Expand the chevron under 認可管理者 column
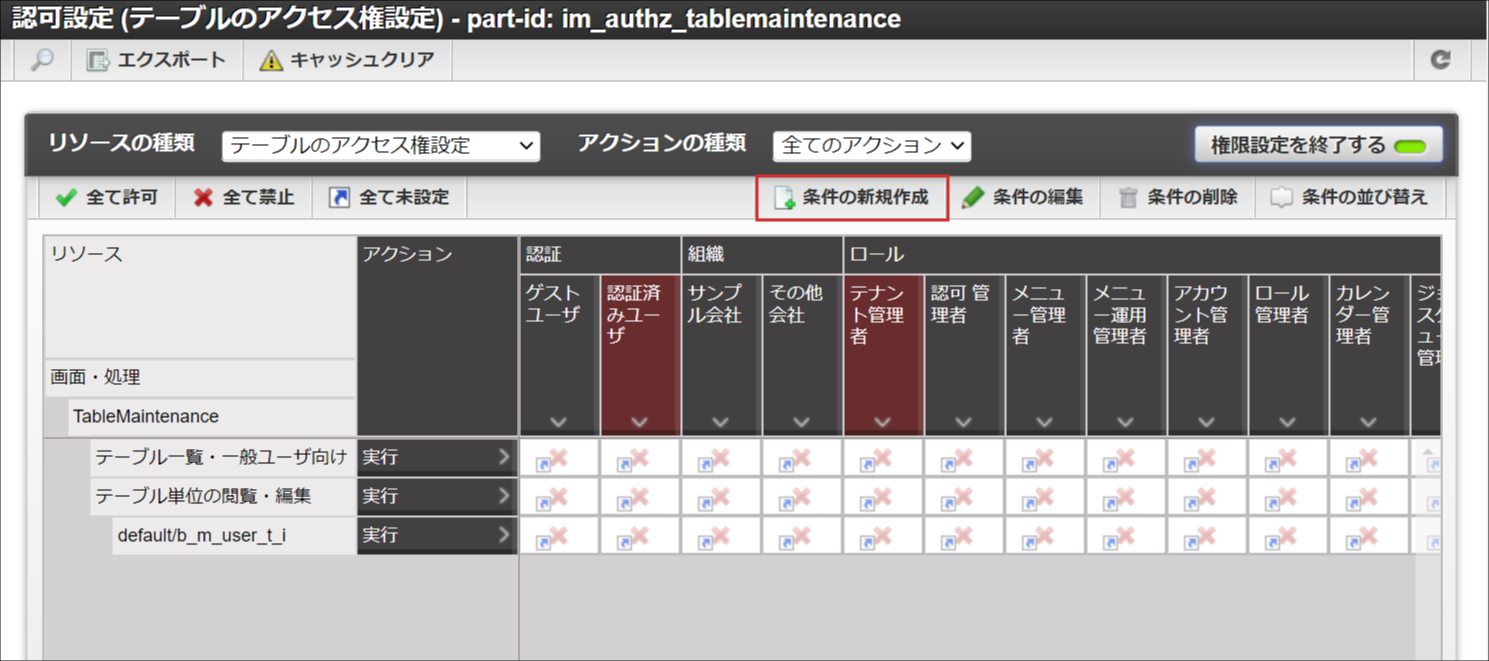The height and width of the screenshot is (661, 1489). [964, 422]
